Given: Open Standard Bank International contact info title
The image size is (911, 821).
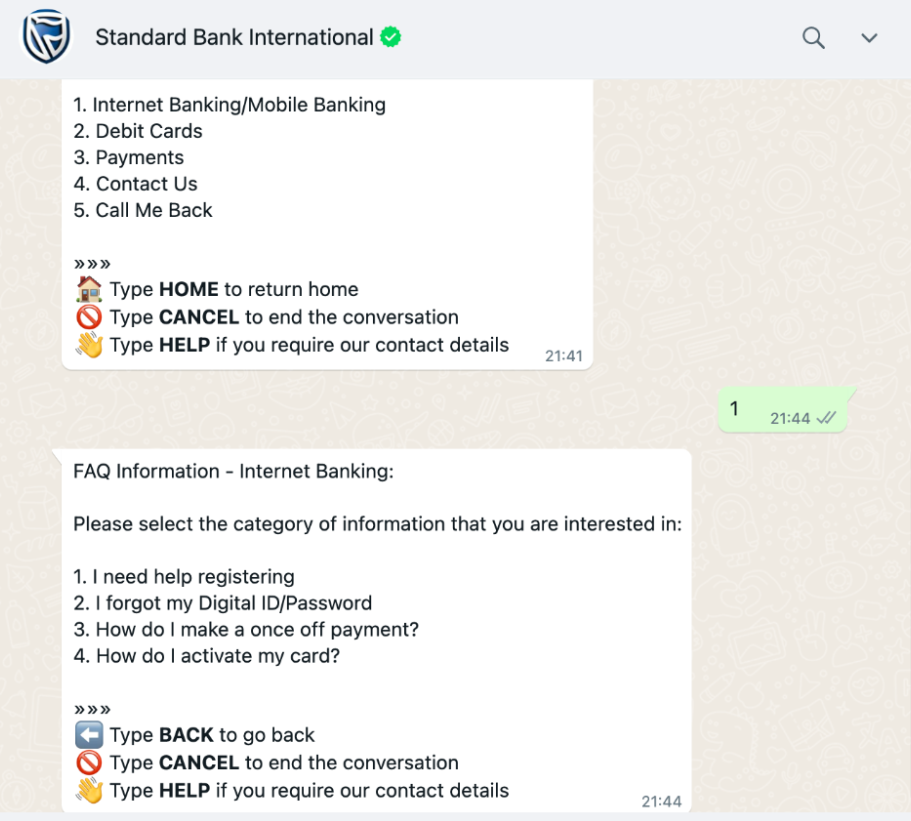Looking at the screenshot, I should coord(234,37).
